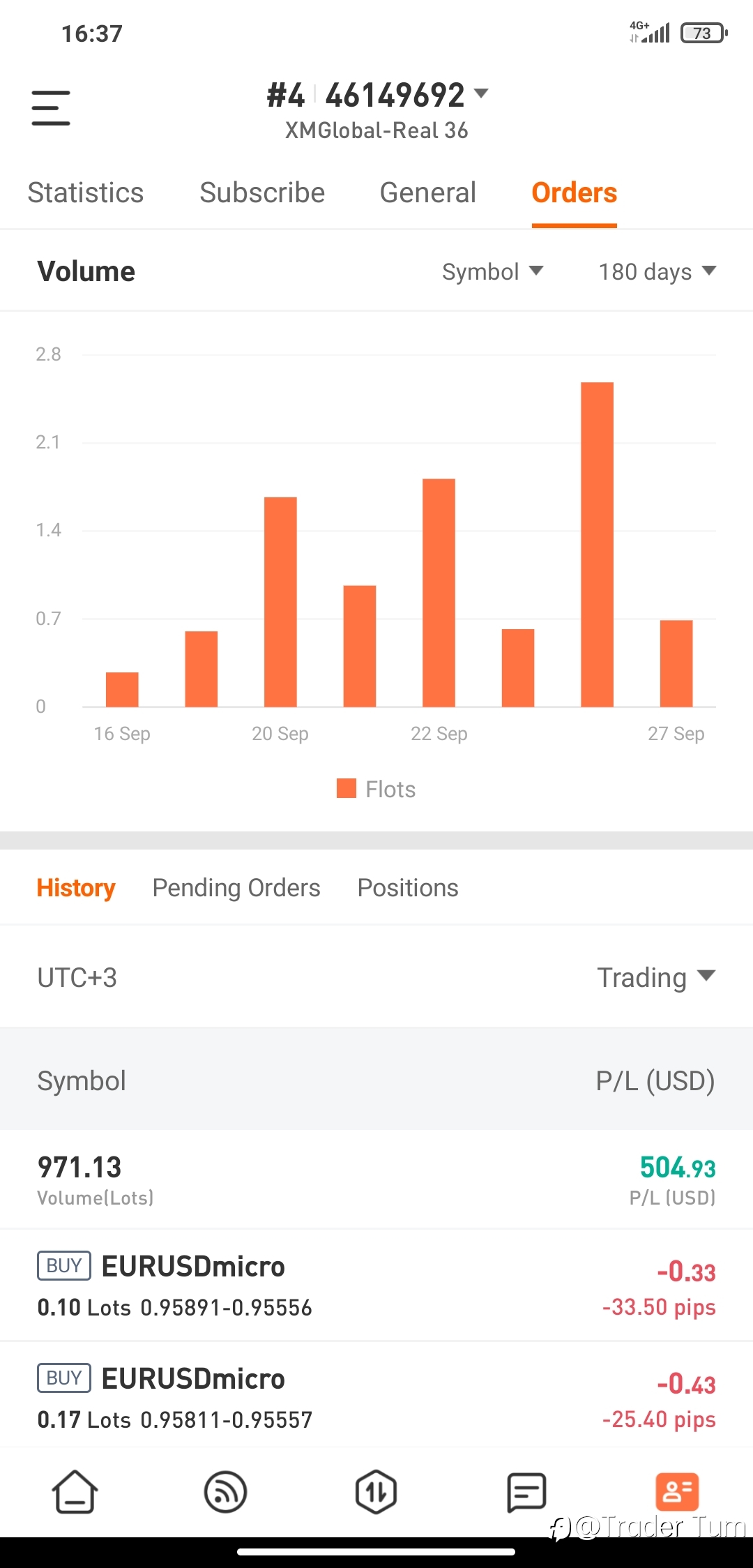Tap the tallest volume bar in chart

pos(598,544)
